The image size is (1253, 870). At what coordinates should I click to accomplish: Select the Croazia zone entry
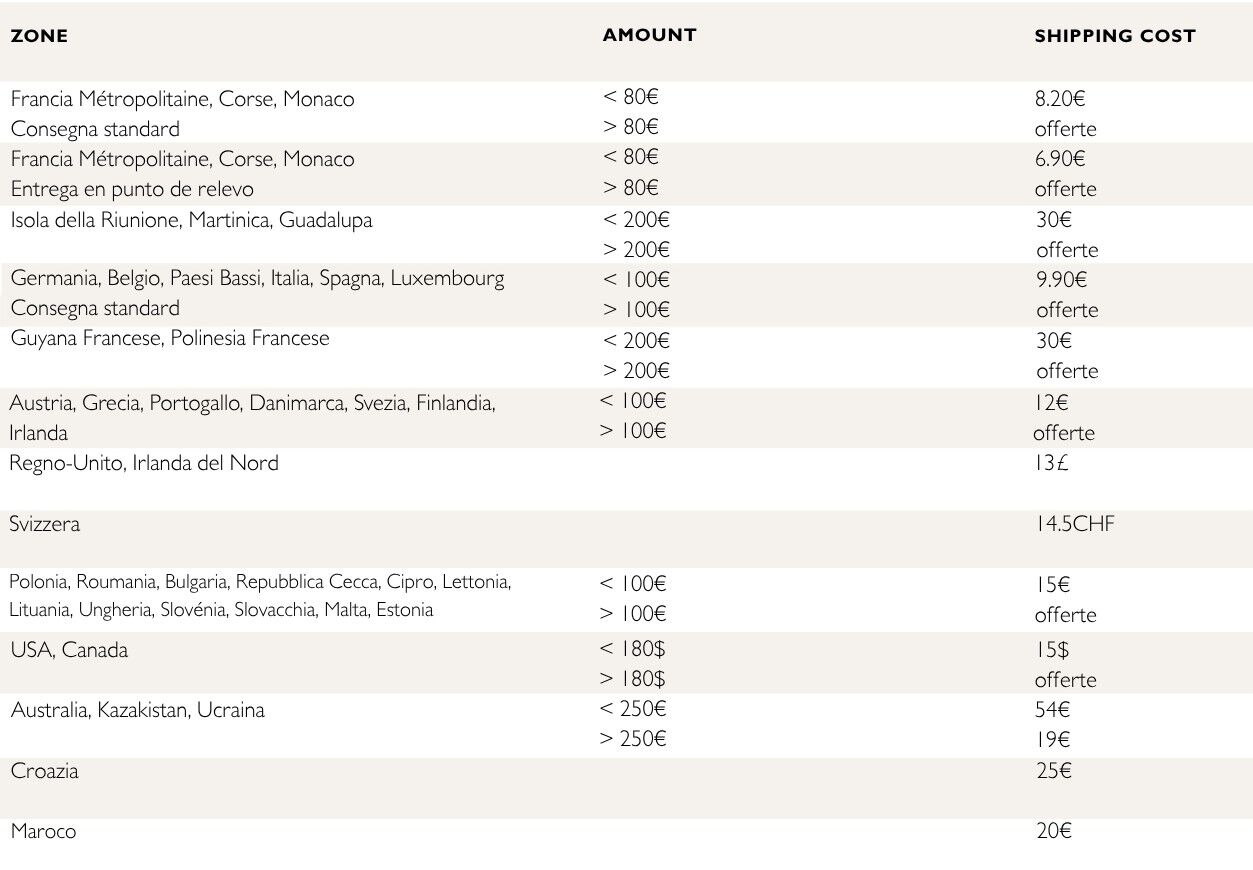click(x=44, y=771)
